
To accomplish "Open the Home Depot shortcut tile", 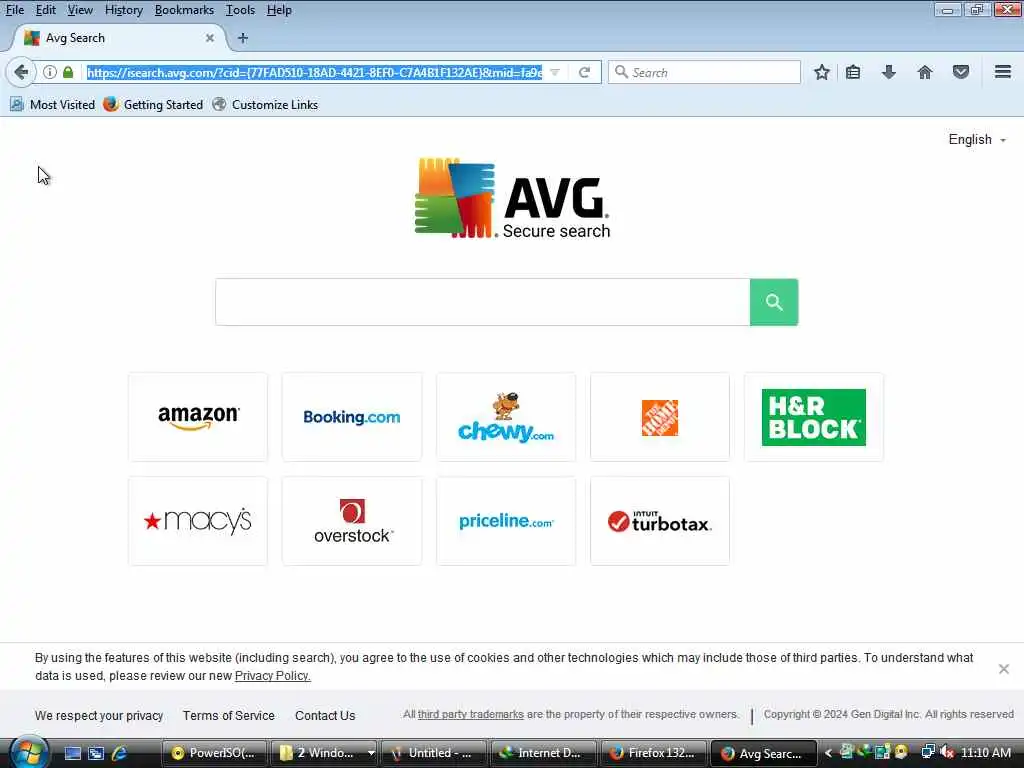I will click(x=660, y=417).
